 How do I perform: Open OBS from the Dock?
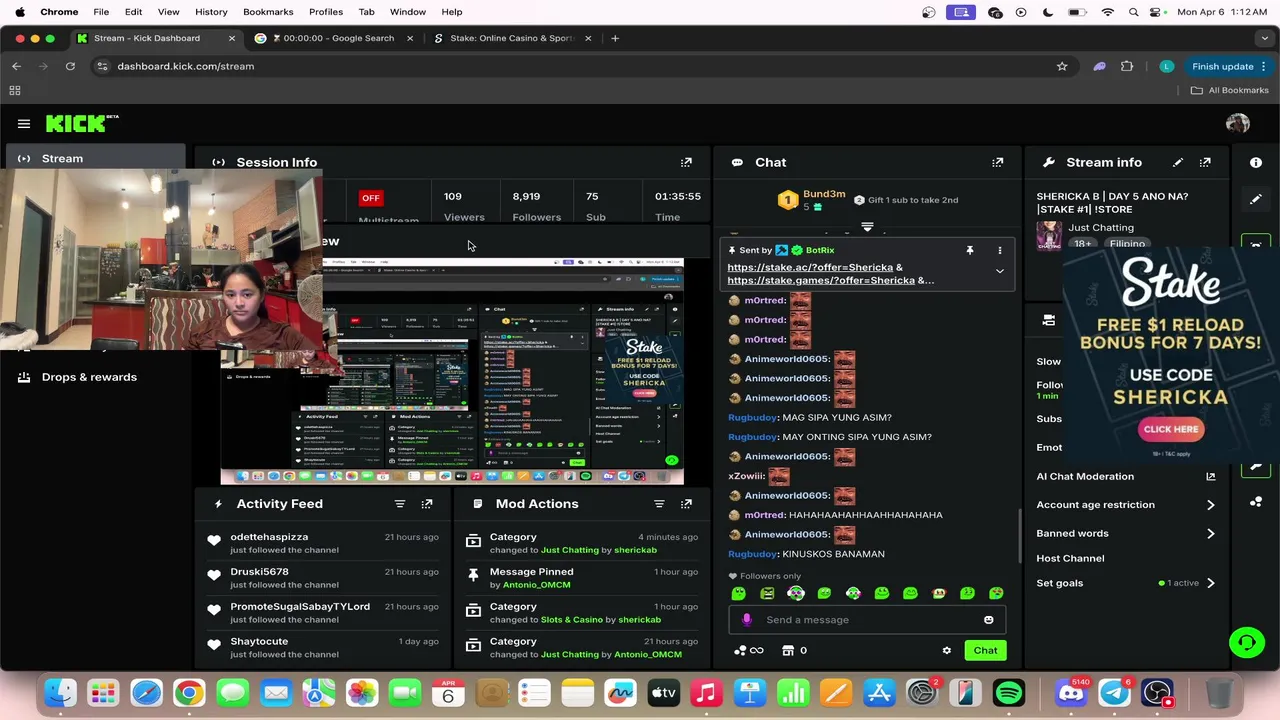pos(1158,692)
